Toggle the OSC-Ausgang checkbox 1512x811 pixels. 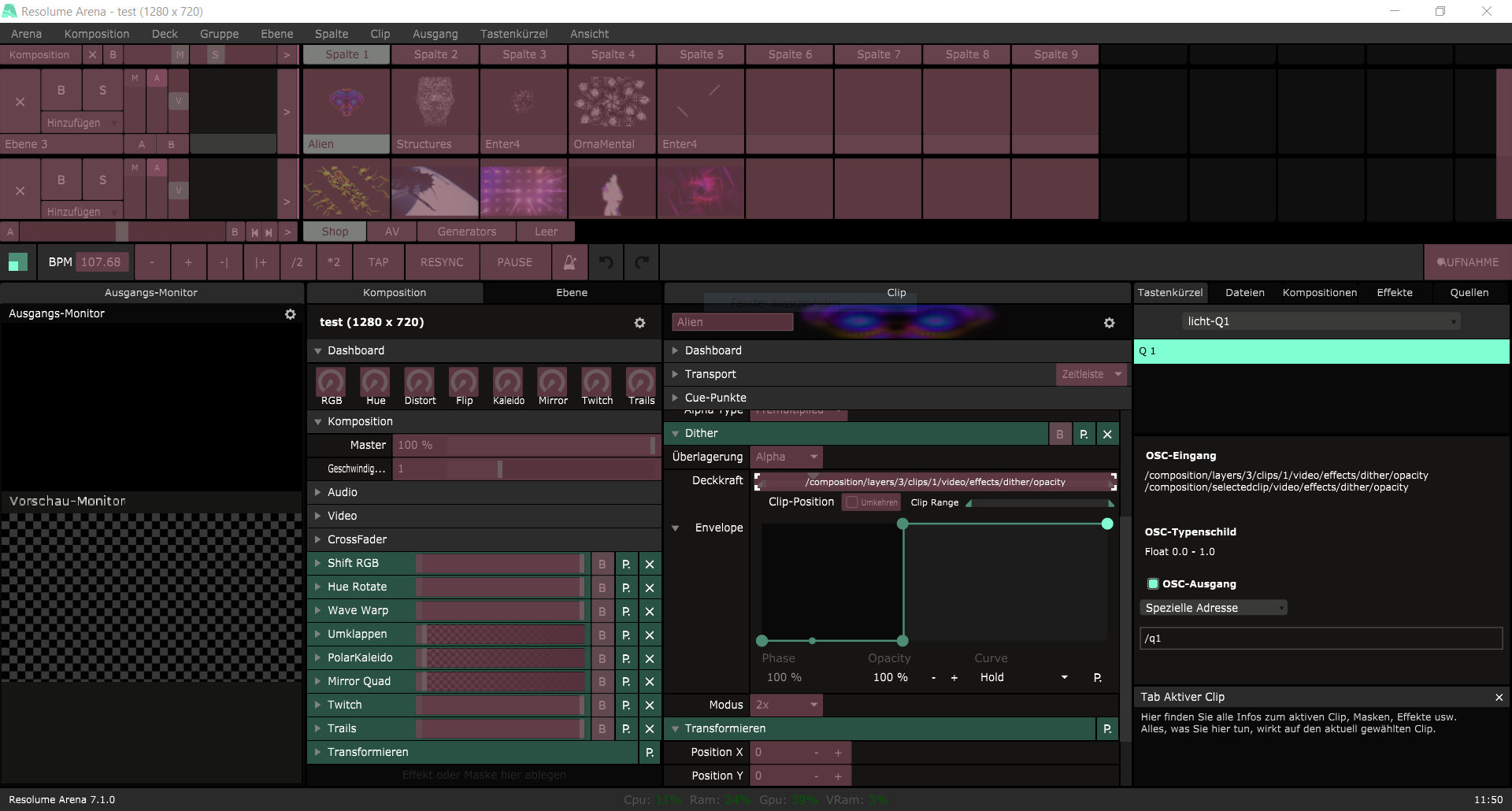[1153, 584]
